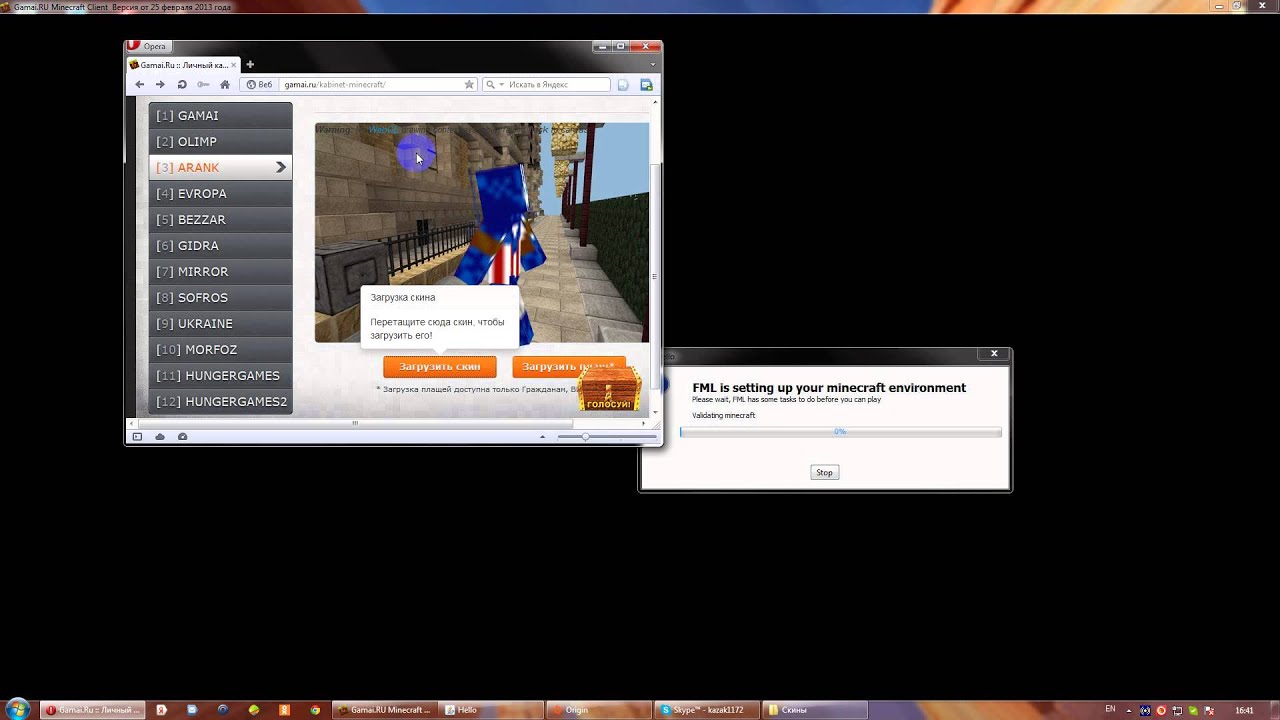The image size is (1280, 720).
Task: Select server [2] OLIMP
Action: 220,141
